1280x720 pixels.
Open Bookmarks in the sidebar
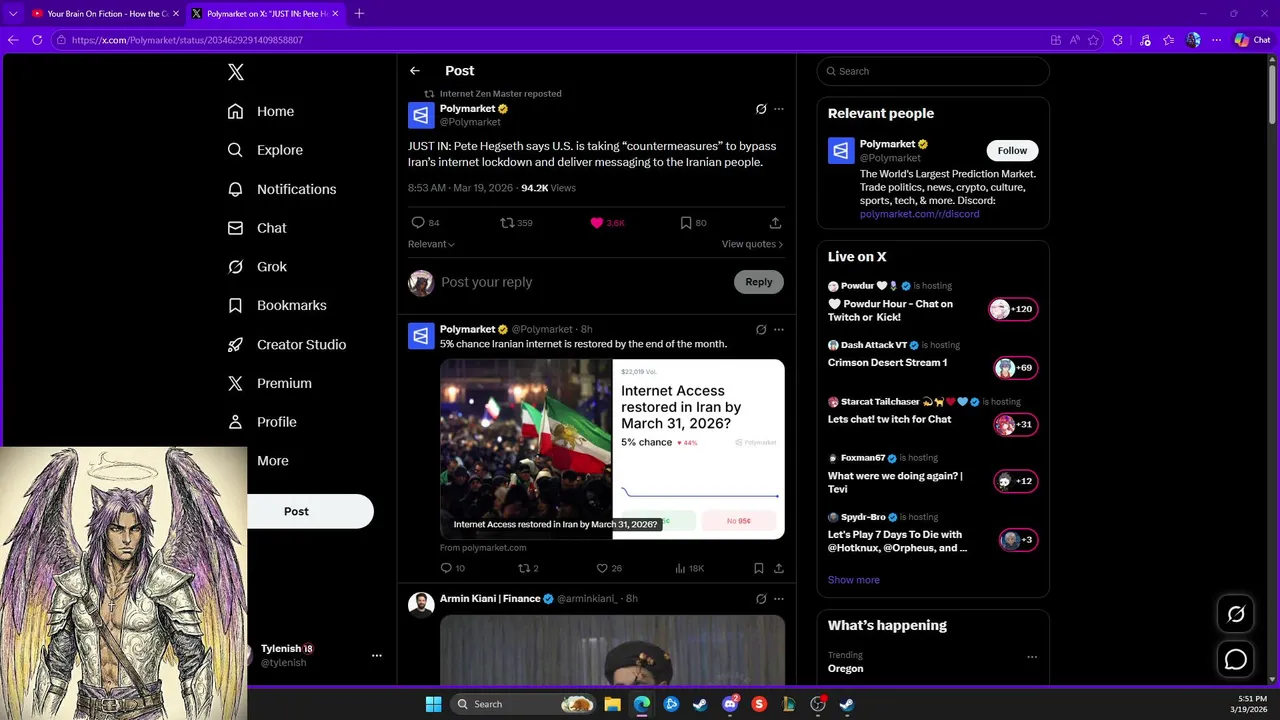coord(277,305)
